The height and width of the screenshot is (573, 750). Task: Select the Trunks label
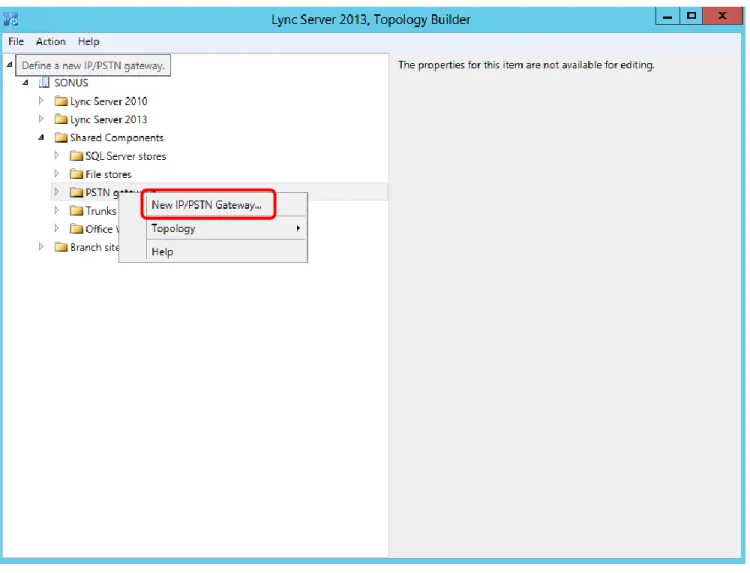[101, 211]
